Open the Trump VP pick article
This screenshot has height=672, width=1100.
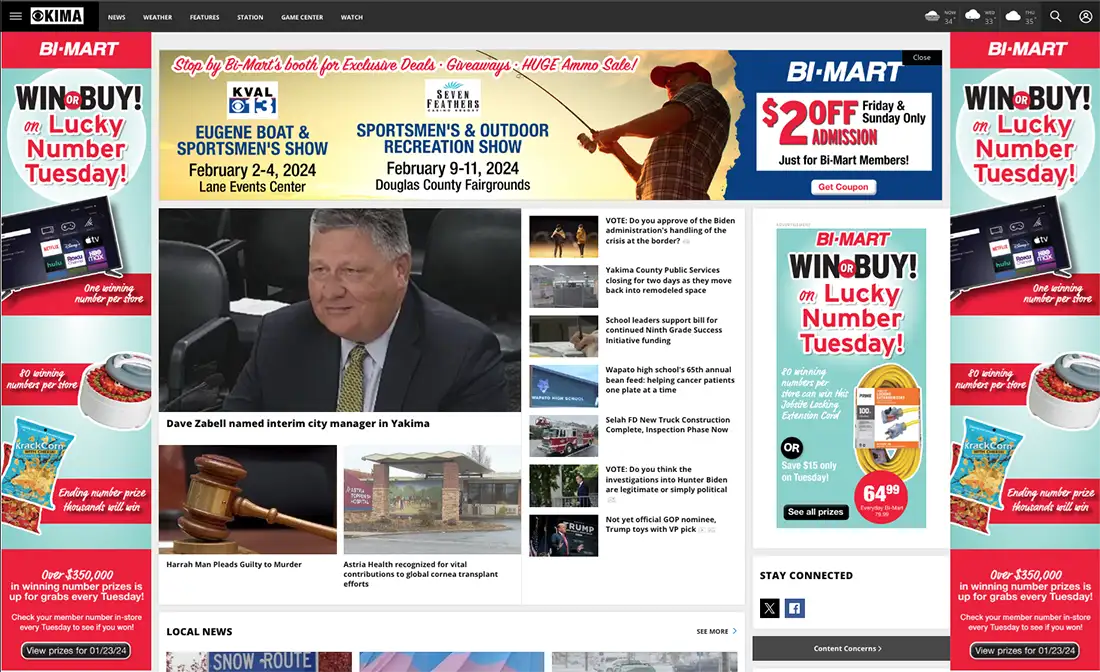point(661,524)
